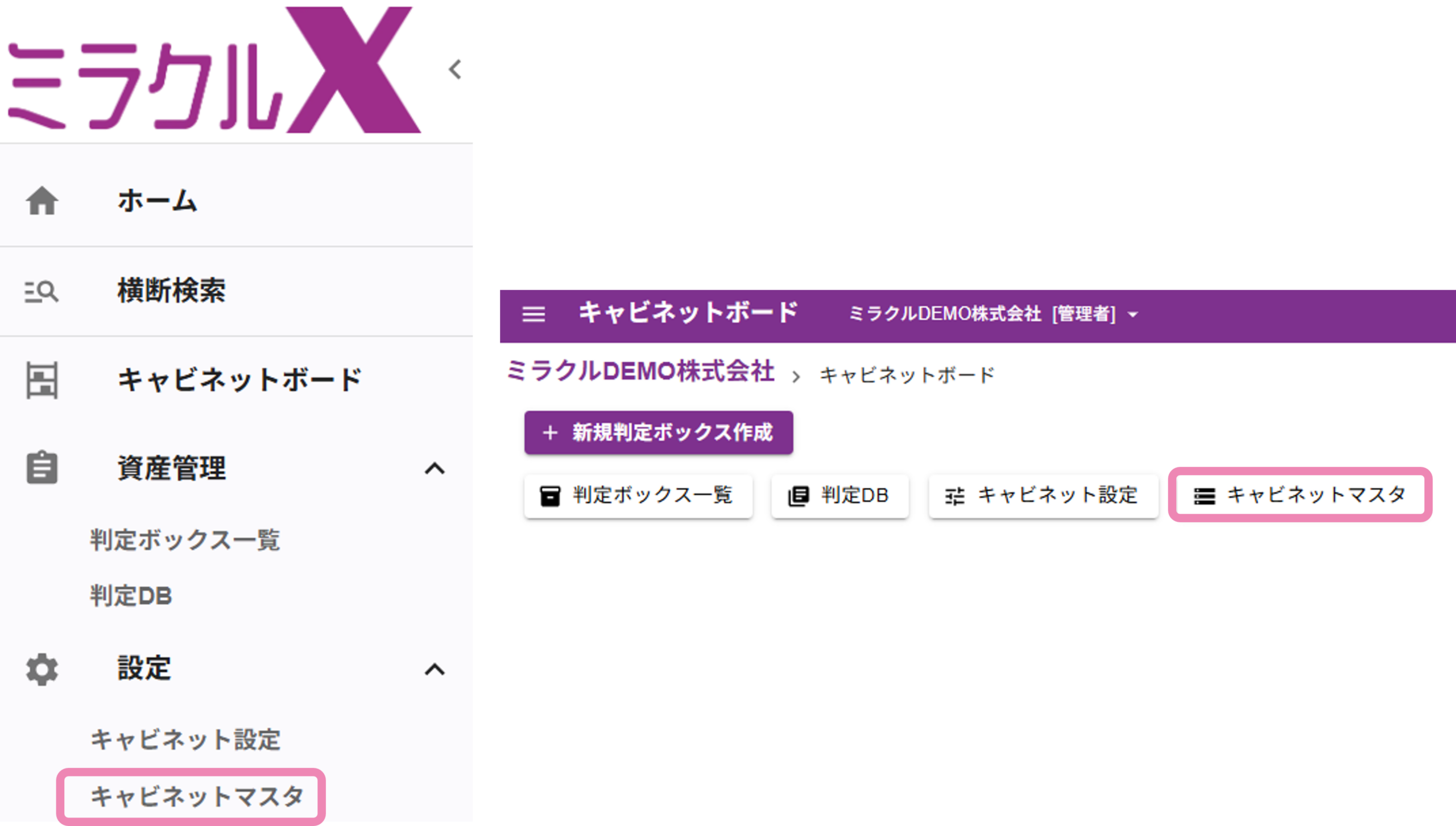Collapse the sidebar with the left chevron
This screenshot has height=826, width=1456.
tap(454, 70)
